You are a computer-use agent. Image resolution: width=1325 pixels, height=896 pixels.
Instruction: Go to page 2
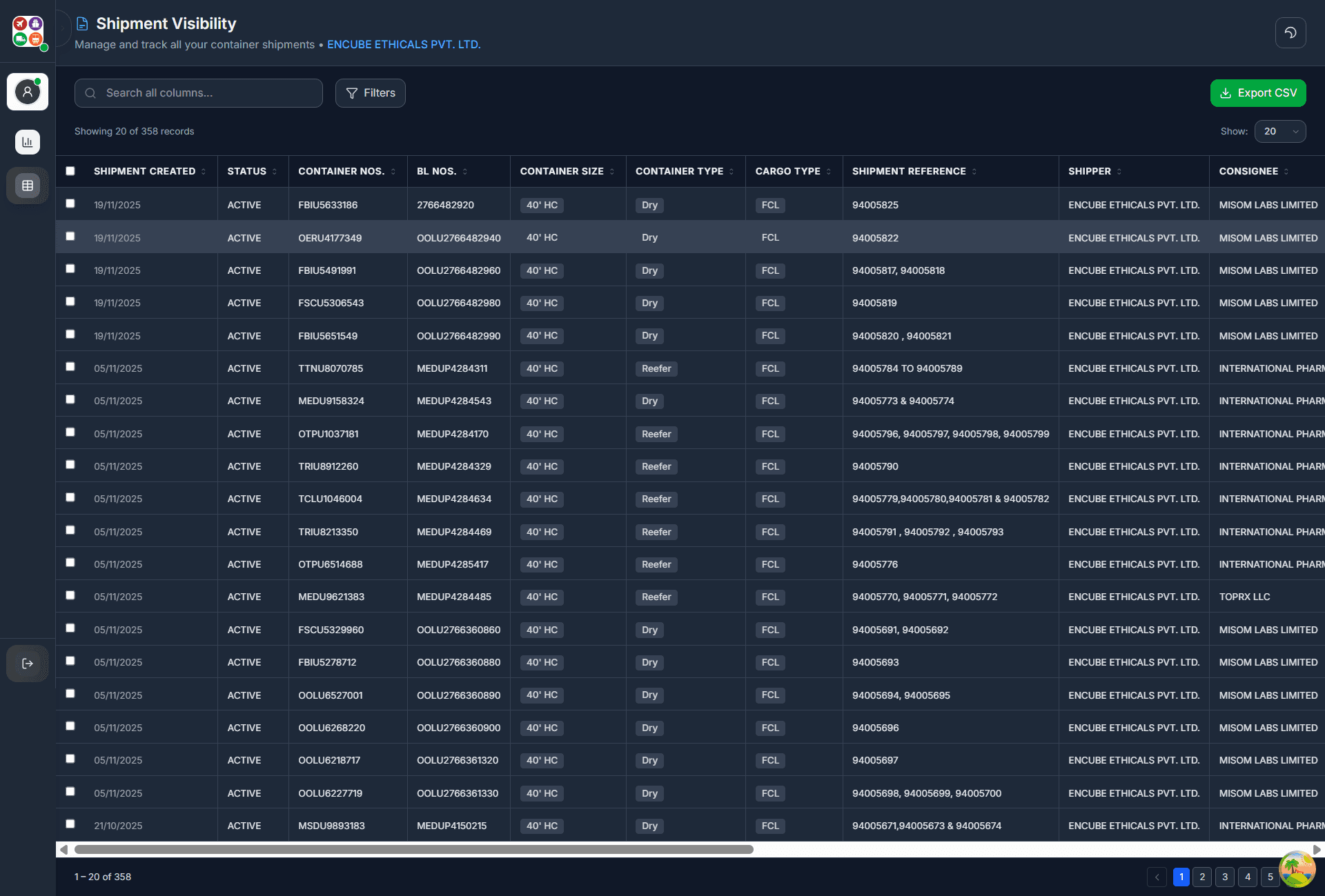click(1202, 877)
